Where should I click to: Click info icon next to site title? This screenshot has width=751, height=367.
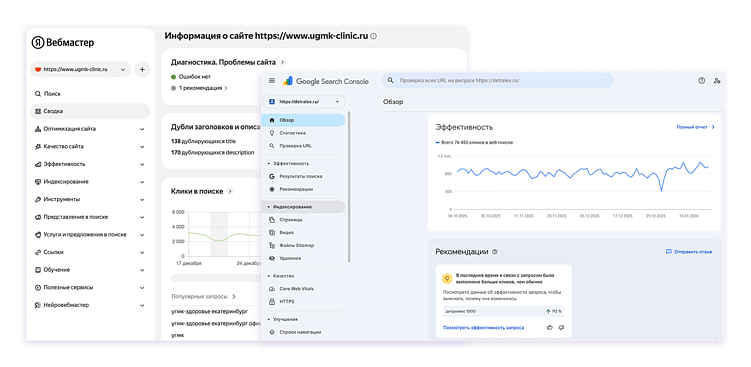pos(374,36)
